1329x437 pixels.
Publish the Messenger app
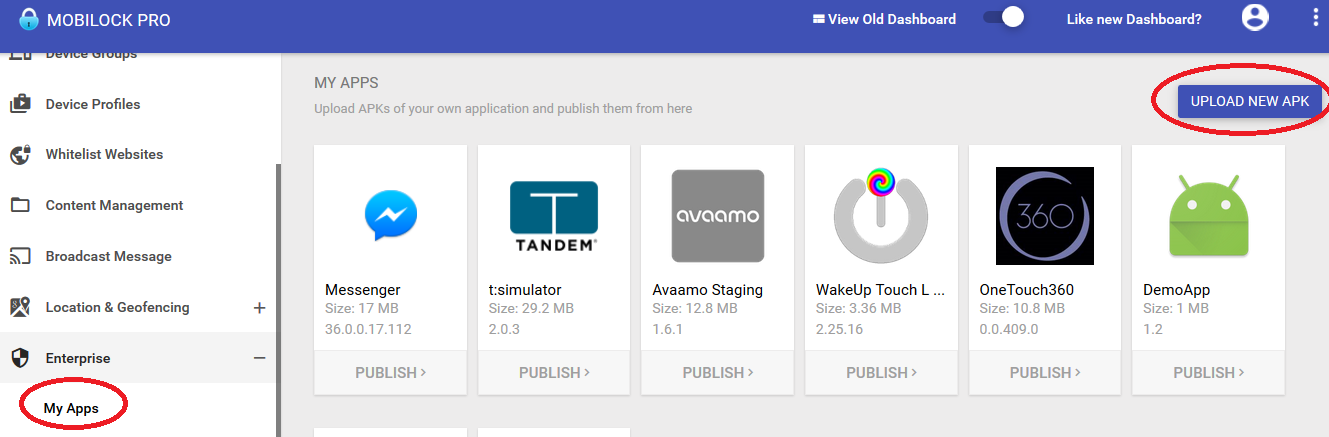coord(390,372)
